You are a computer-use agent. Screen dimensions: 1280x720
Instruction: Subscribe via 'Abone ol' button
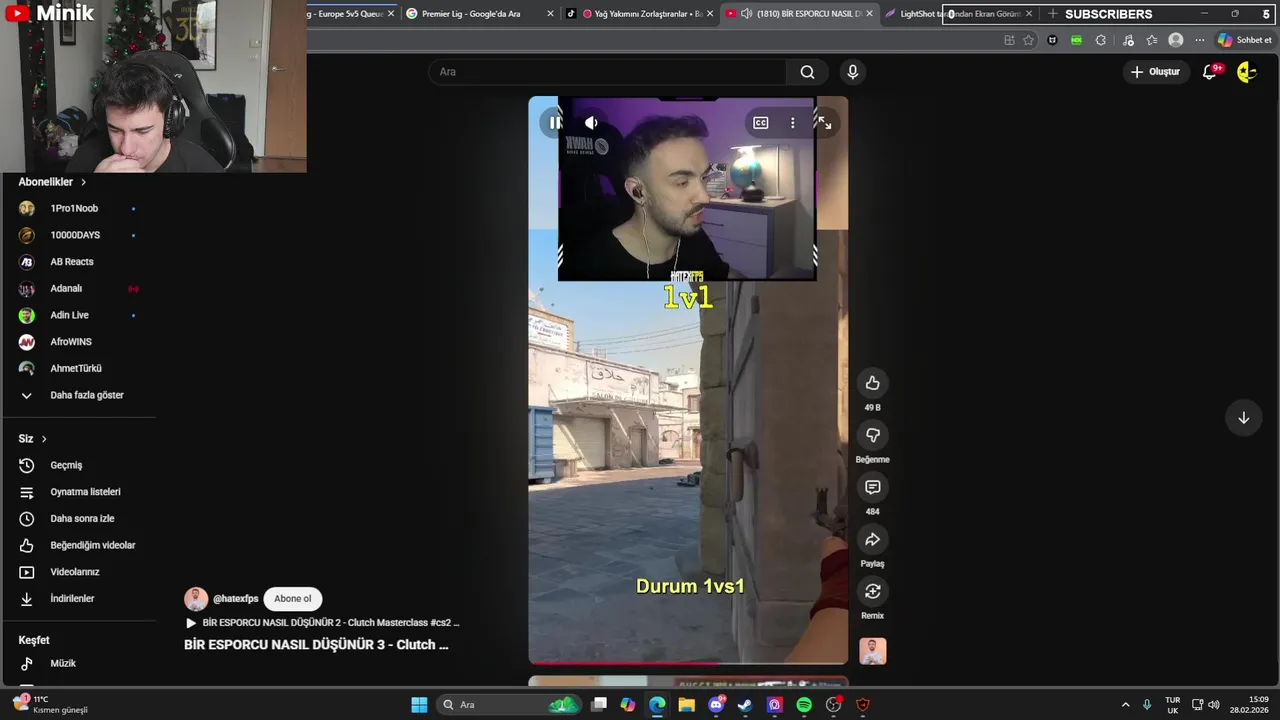click(x=292, y=599)
